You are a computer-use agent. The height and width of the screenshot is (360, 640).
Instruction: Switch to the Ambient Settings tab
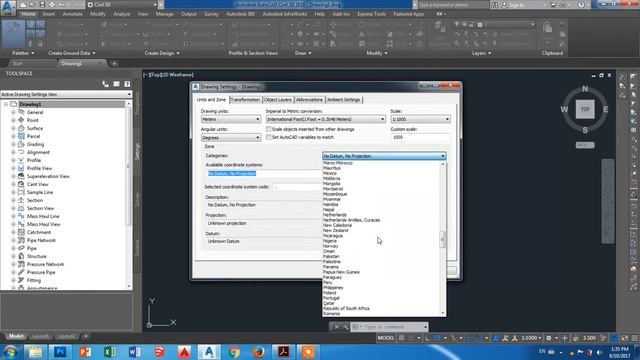click(343, 100)
